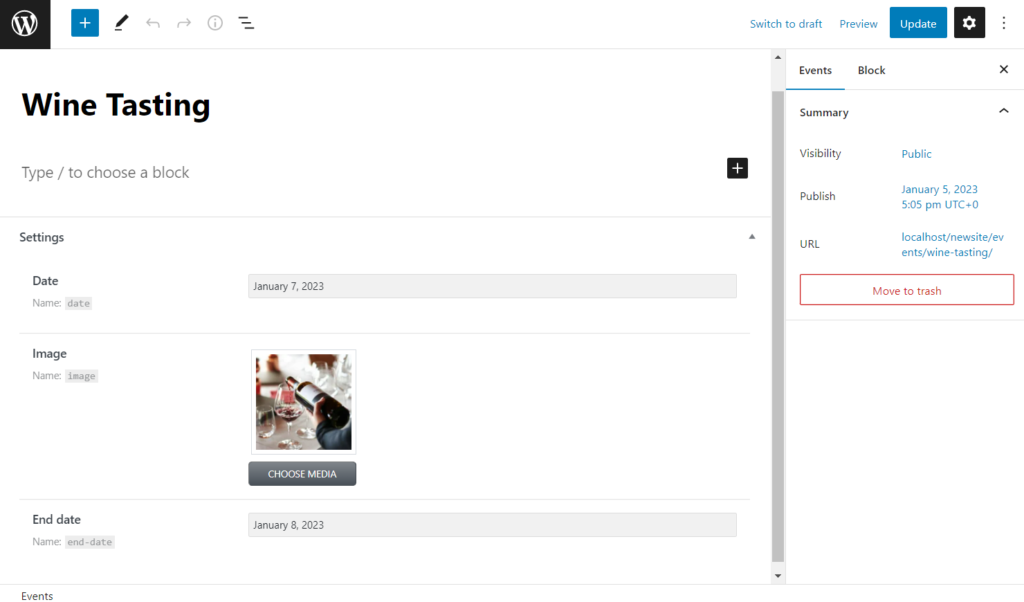Click the Update button

point(918,24)
